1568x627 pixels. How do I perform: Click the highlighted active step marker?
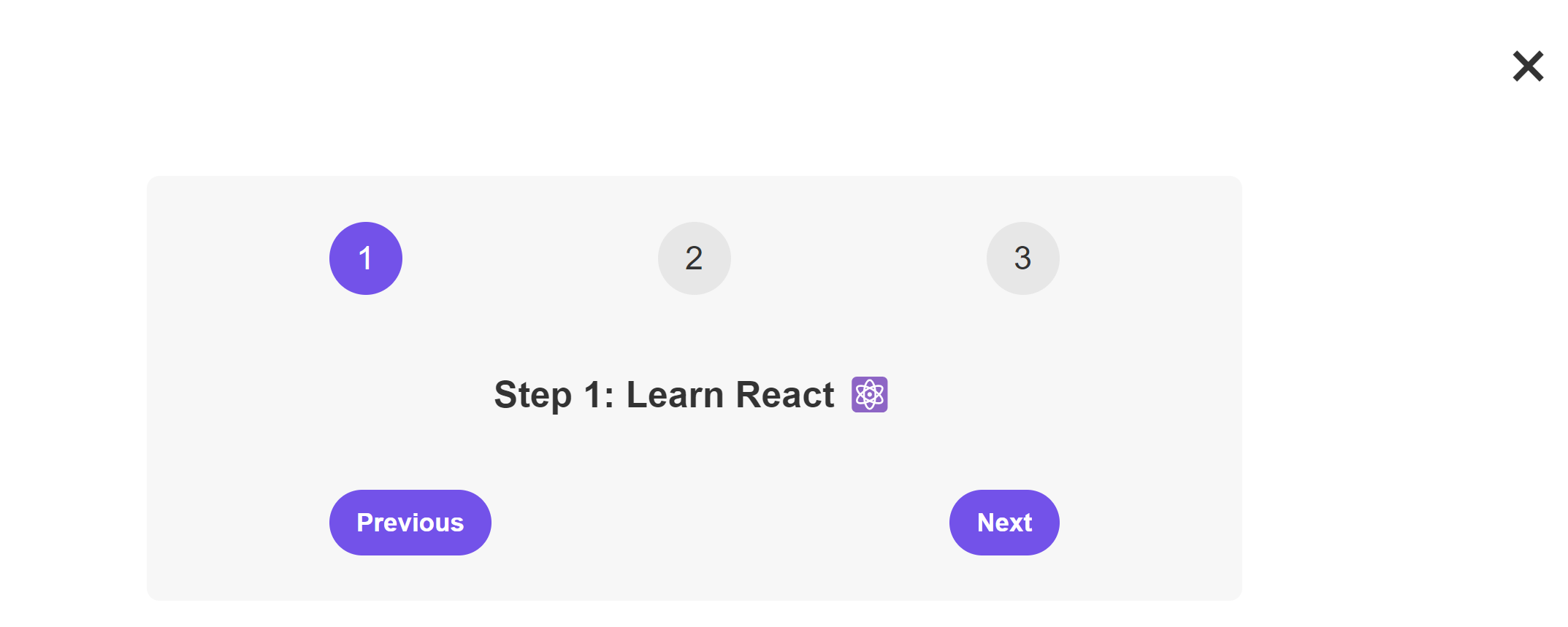(x=365, y=258)
